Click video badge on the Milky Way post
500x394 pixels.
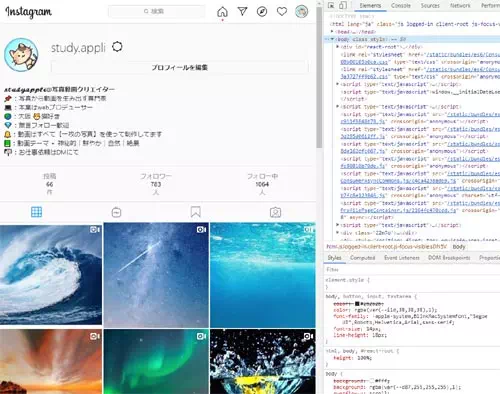tap(201, 230)
